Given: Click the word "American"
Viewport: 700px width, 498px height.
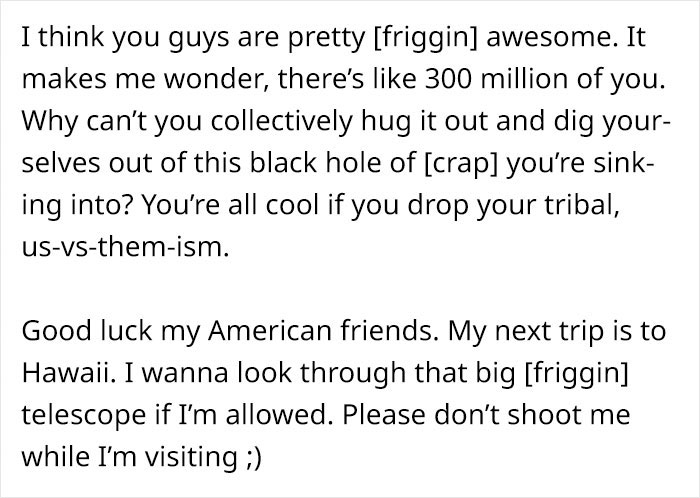Looking at the screenshot, I should pyautogui.click(x=269, y=331).
